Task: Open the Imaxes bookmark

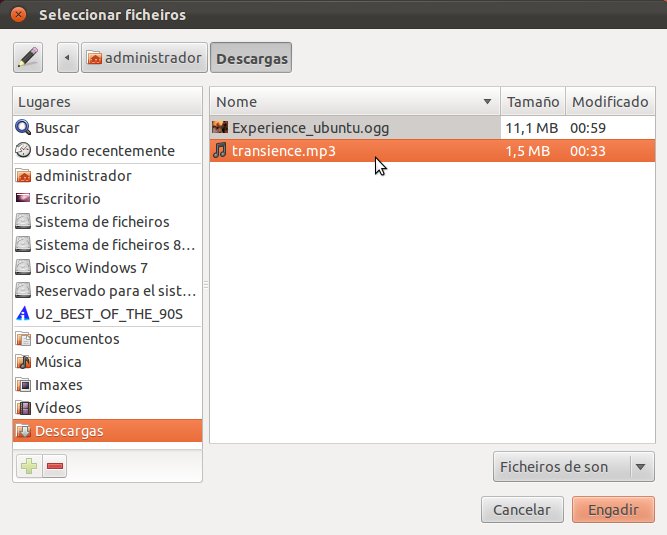Action: coord(108,384)
